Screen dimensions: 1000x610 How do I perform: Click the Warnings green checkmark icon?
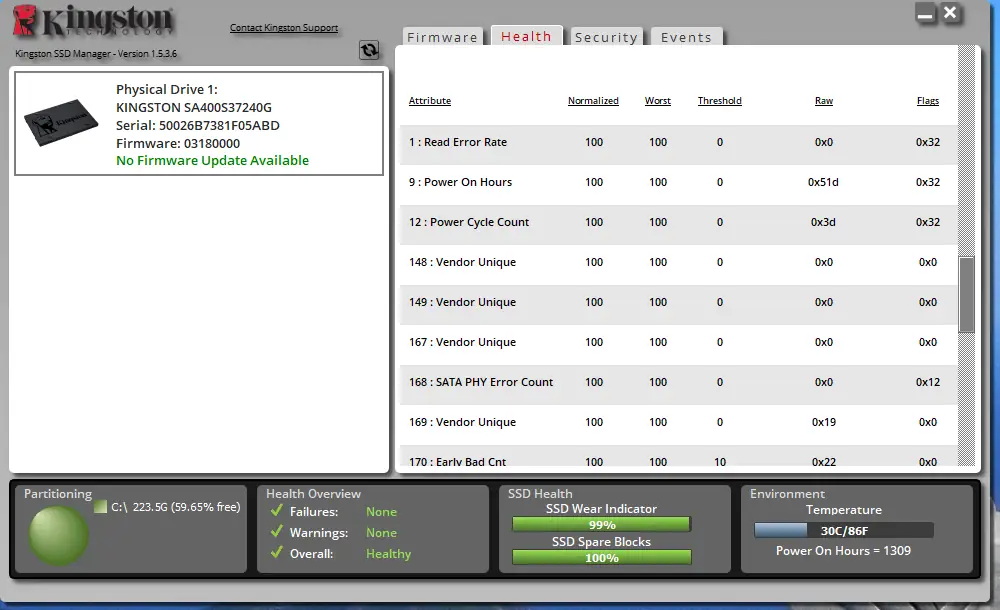click(x=277, y=532)
